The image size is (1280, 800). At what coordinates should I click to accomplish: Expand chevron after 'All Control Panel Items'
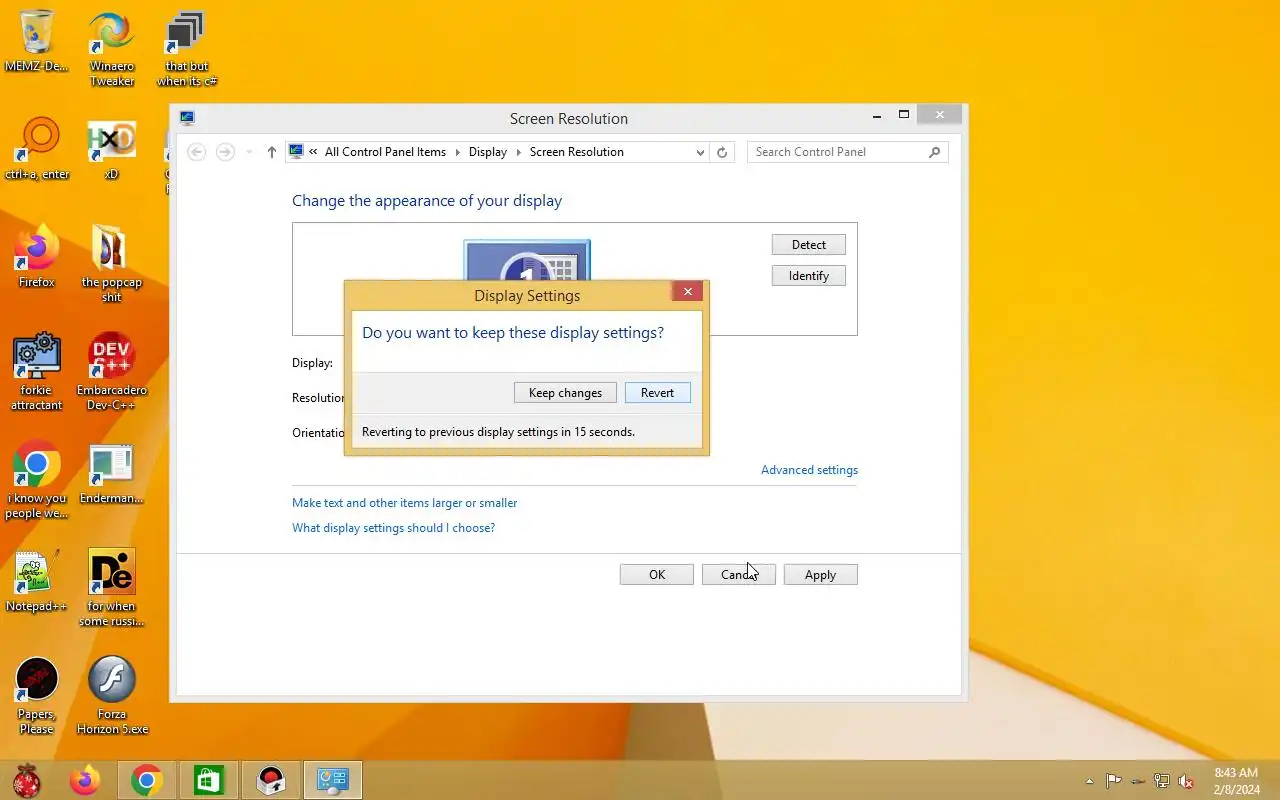pyautogui.click(x=457, y=152)
